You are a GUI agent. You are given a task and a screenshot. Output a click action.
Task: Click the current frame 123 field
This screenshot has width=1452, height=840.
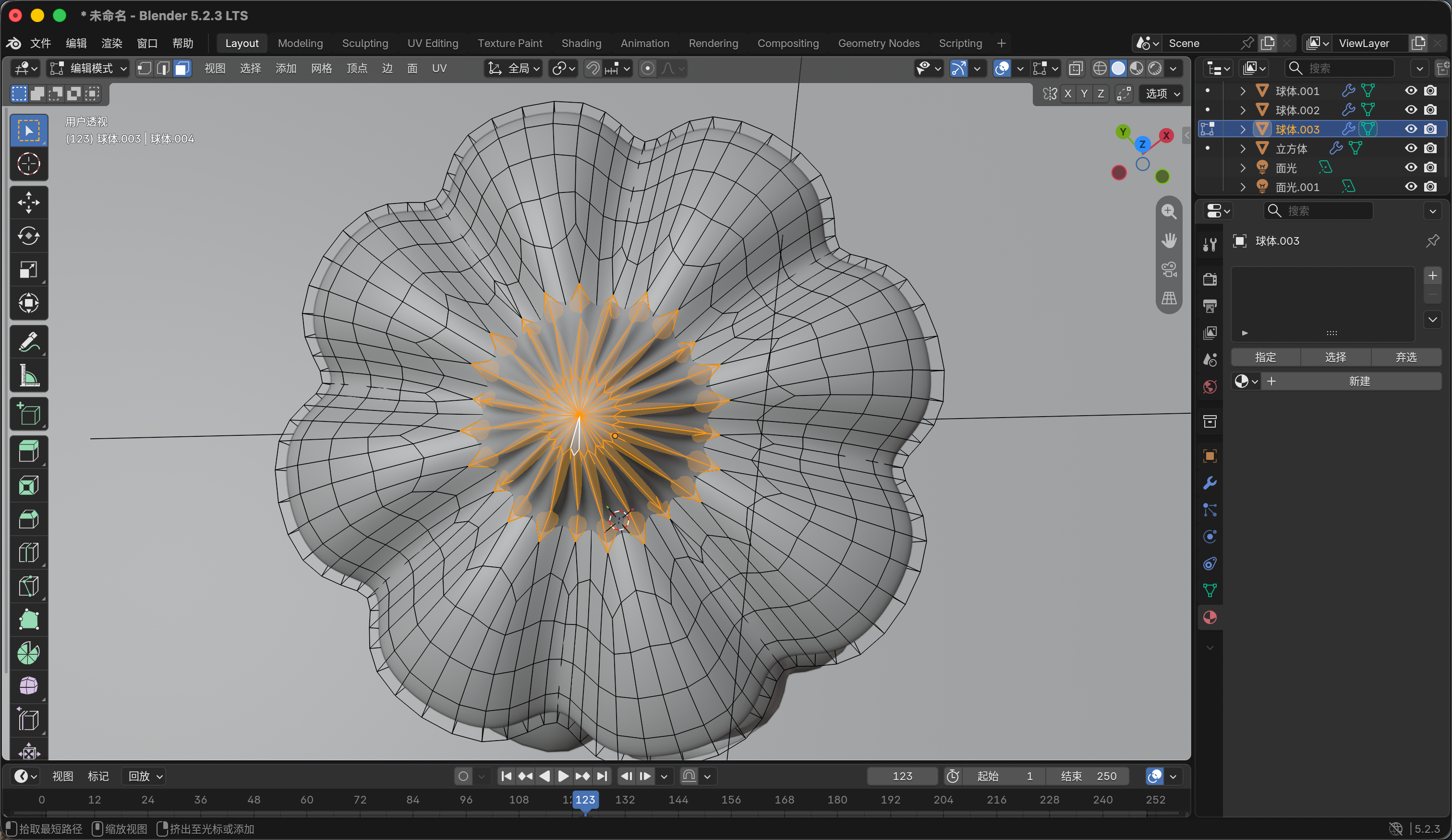tap(902, 776)
